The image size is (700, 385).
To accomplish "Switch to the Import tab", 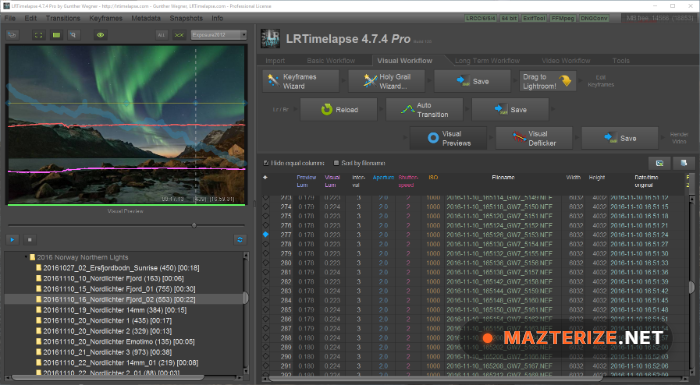I will pos(275,61).
